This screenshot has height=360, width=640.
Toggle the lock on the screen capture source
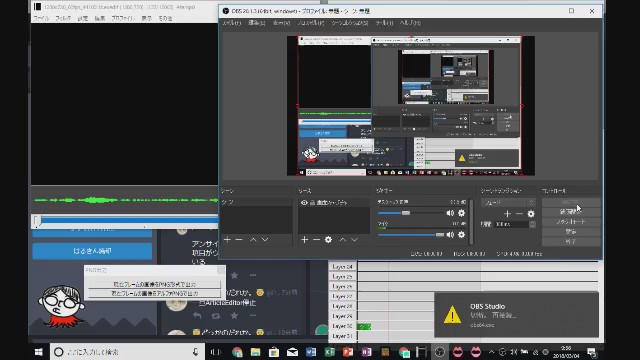point(312,202)
